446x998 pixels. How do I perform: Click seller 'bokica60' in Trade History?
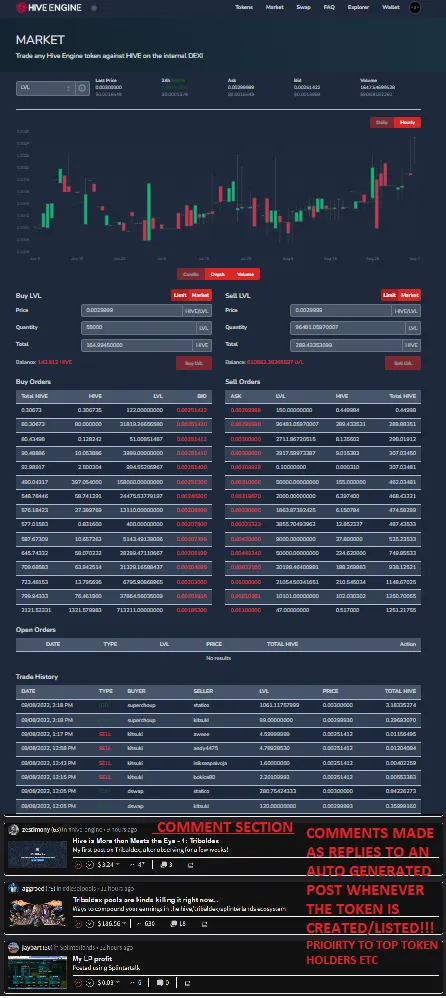click(x=204, y=777)
